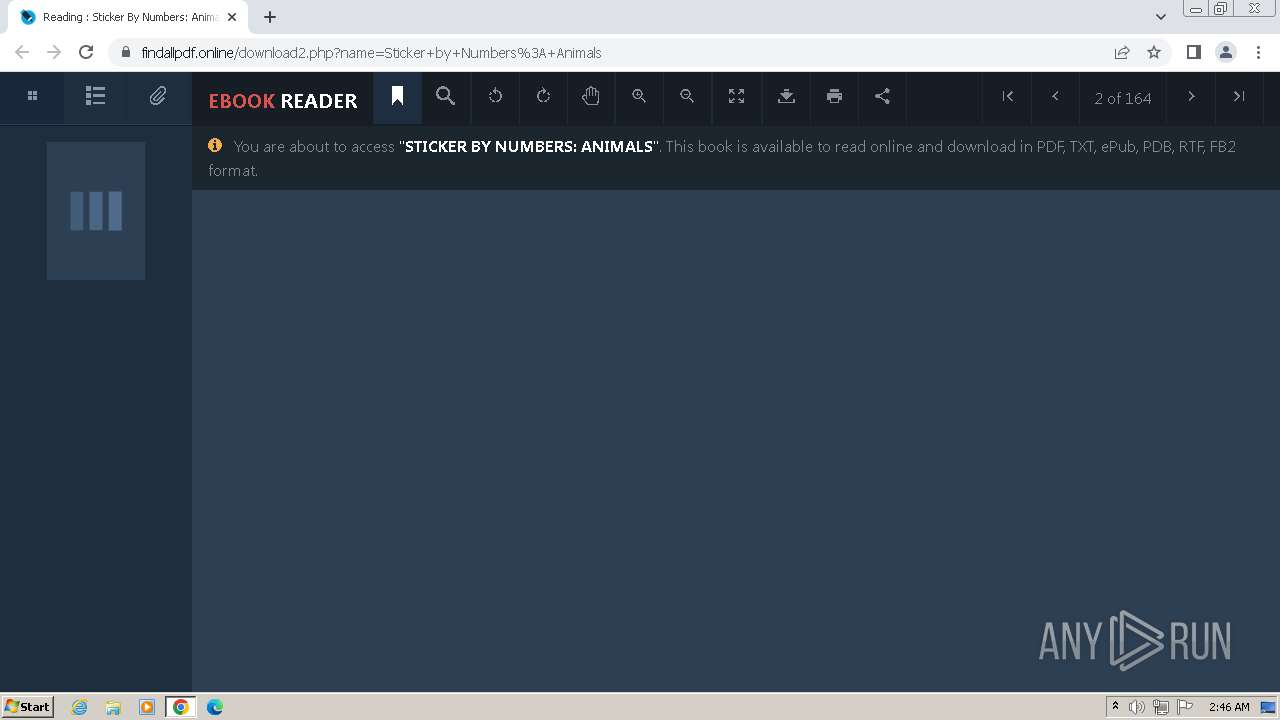Go to the next page

coord(1191,96)
